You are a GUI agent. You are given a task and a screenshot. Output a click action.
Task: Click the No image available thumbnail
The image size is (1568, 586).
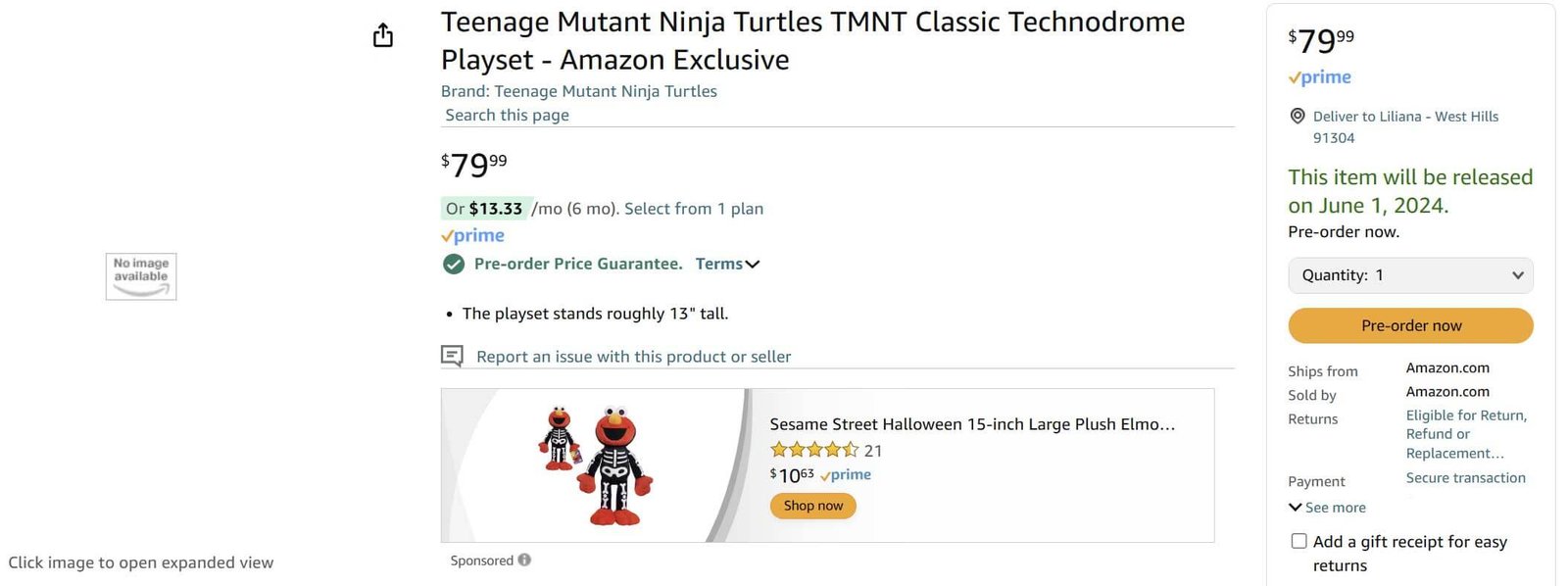click(x=140, y=276)
